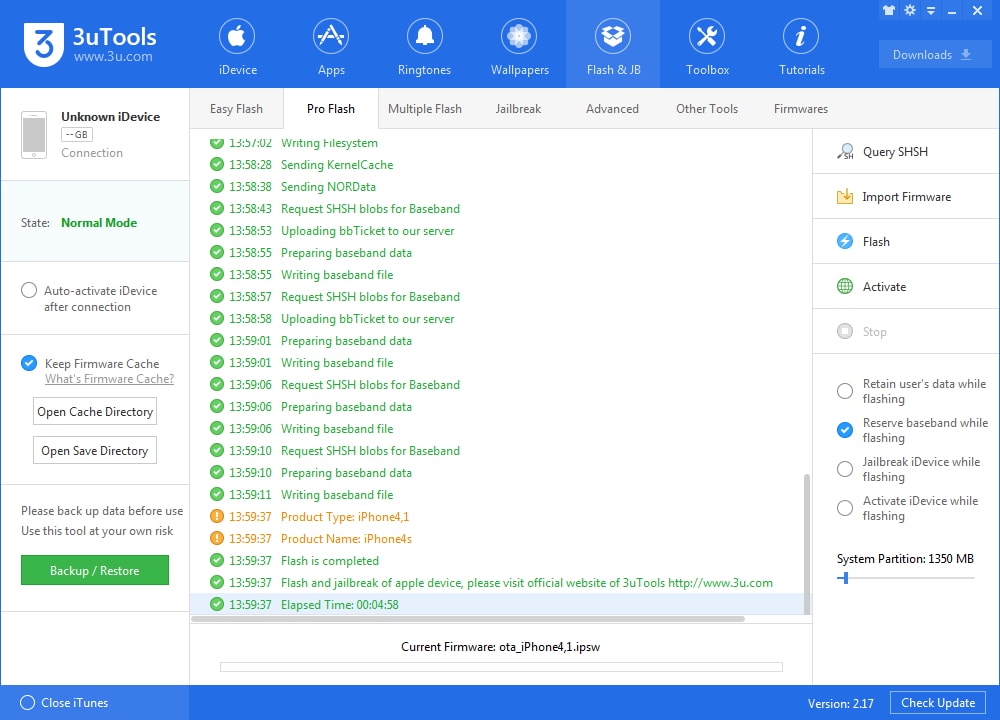The height and width of the screenshot is (720, 1000).
Task: Select 13:58:53 Uploading bbTicket row
Action: (496, 230)
